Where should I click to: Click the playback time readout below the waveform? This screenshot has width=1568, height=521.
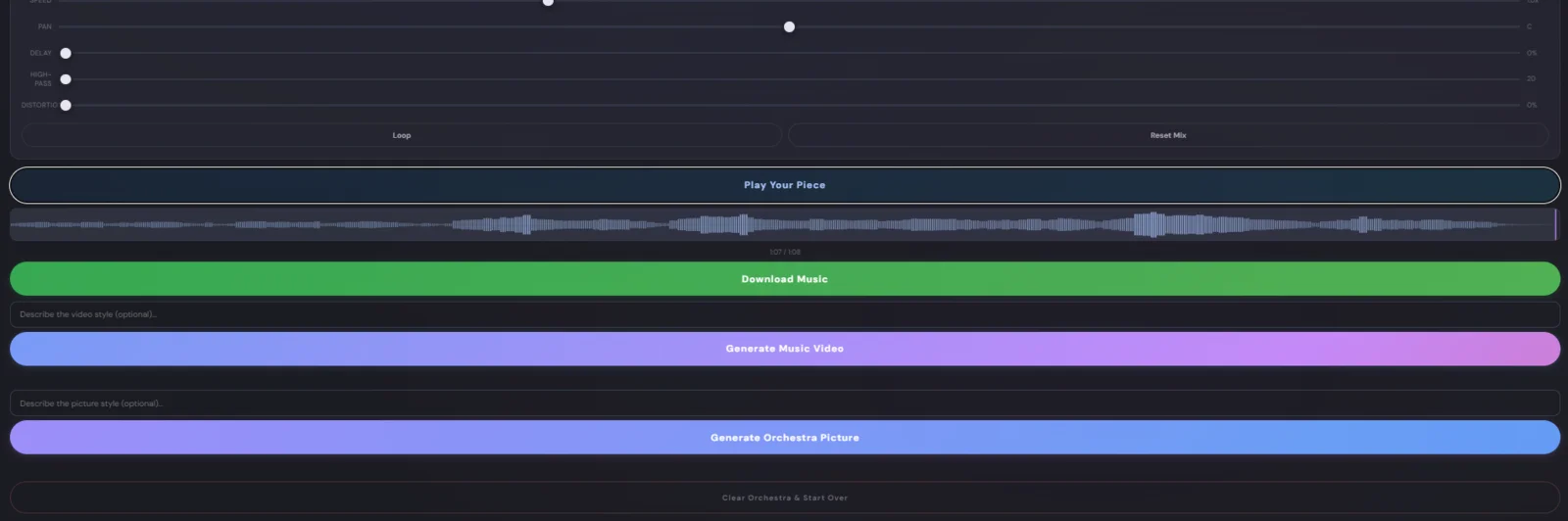pyautogui.click(x=785, y=252)
